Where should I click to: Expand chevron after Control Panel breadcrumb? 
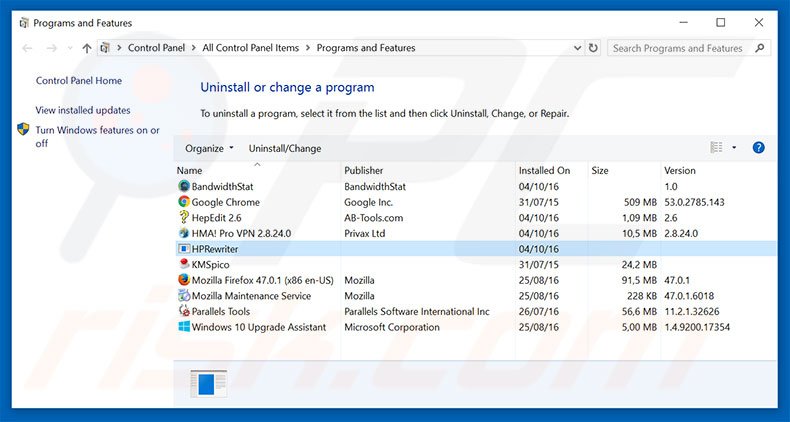click(194, 48)
